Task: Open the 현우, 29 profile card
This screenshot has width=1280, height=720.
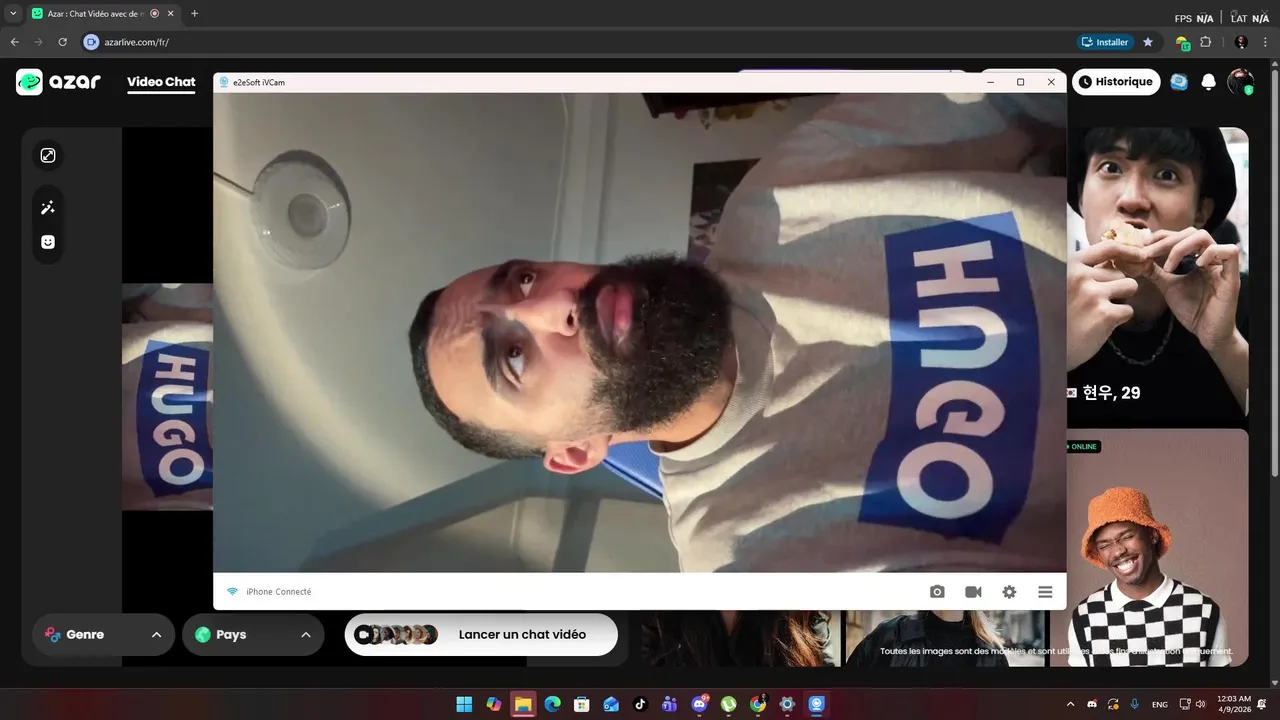Action: coord(1158,273)
